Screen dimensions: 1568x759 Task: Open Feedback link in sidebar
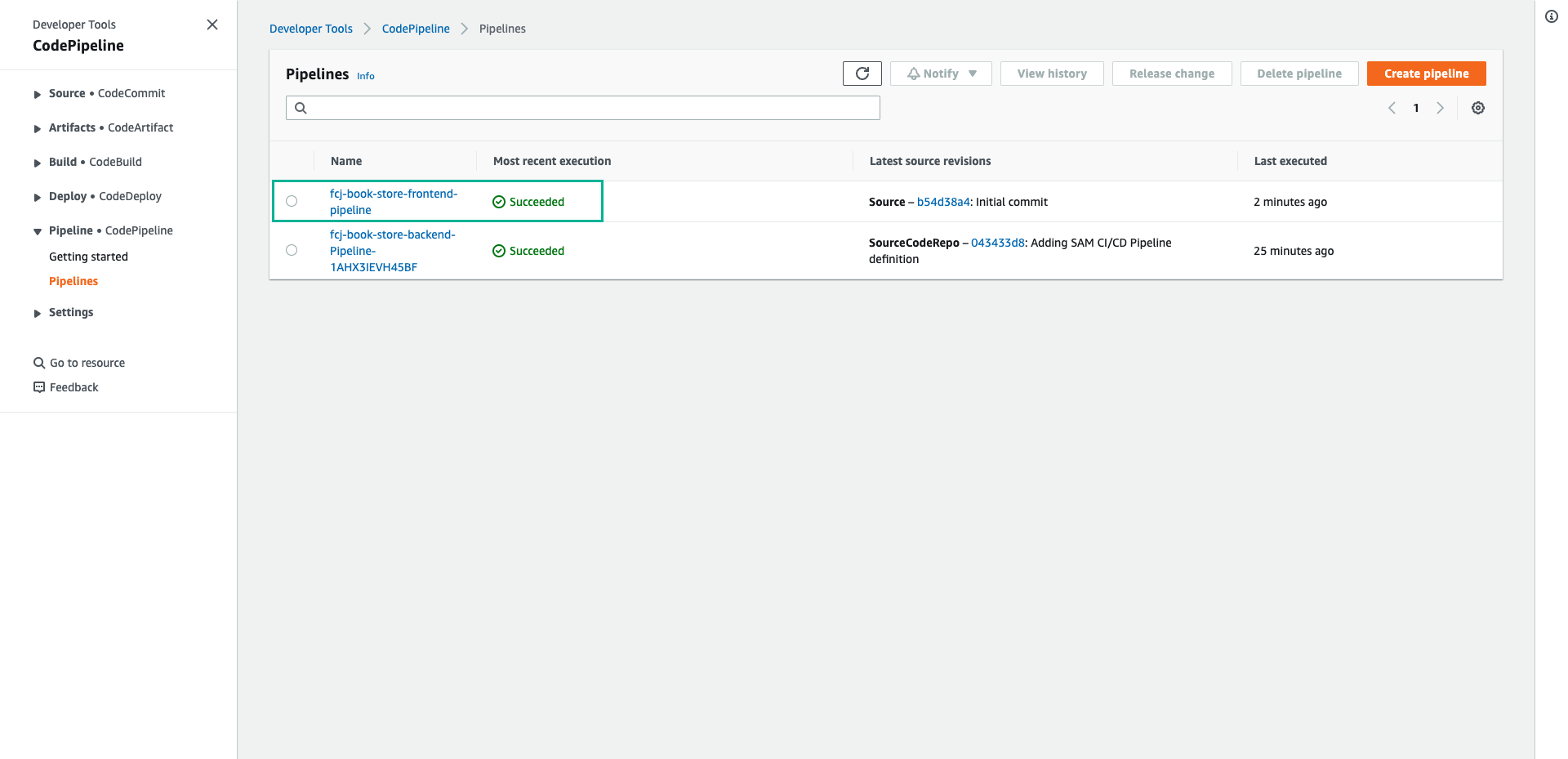(73, 387)
